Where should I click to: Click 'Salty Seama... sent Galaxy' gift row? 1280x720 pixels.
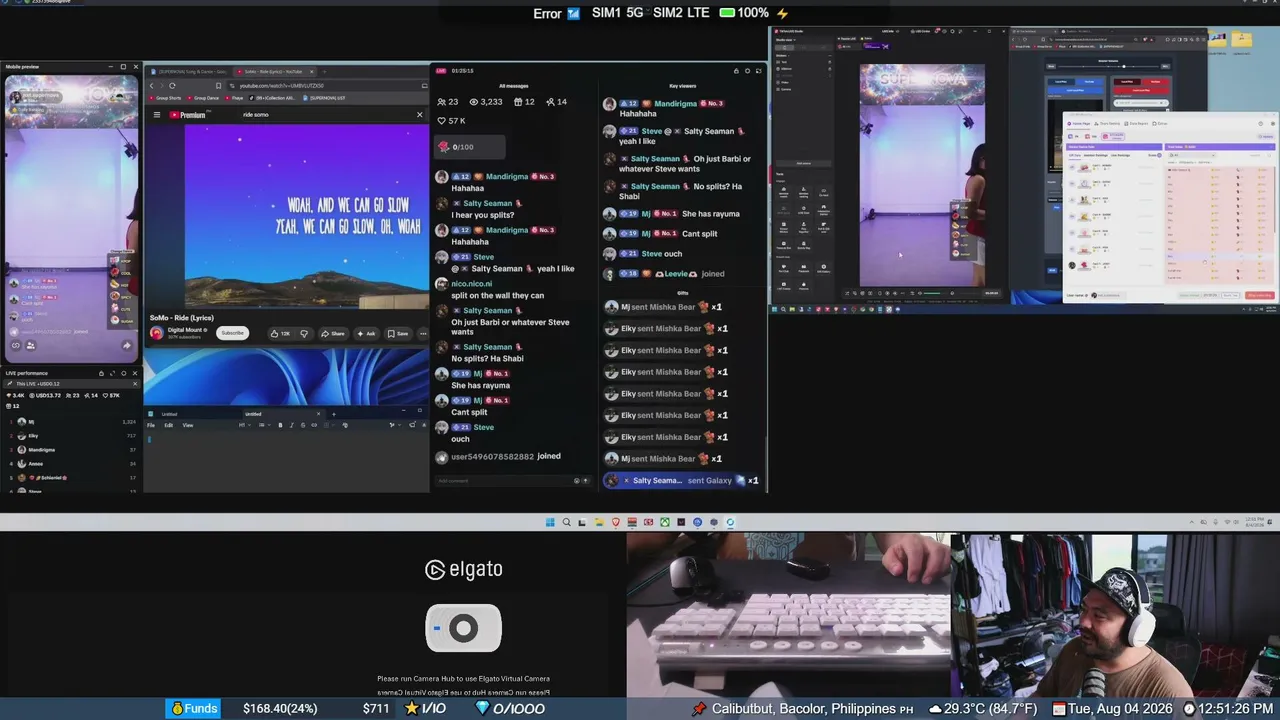(684, 481)
